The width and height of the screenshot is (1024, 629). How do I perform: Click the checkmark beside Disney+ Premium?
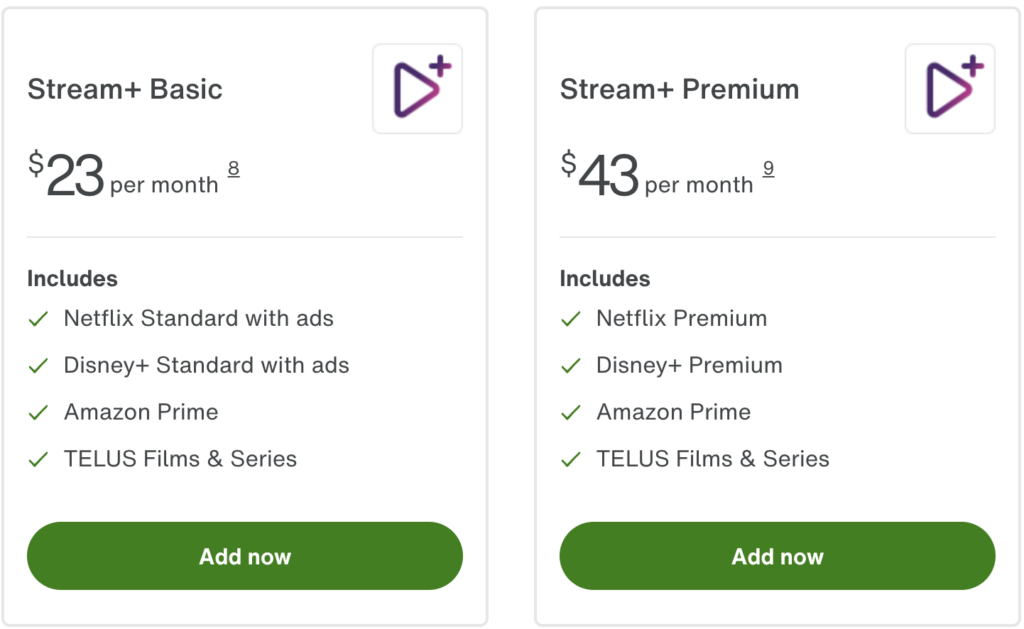[570, 365]
